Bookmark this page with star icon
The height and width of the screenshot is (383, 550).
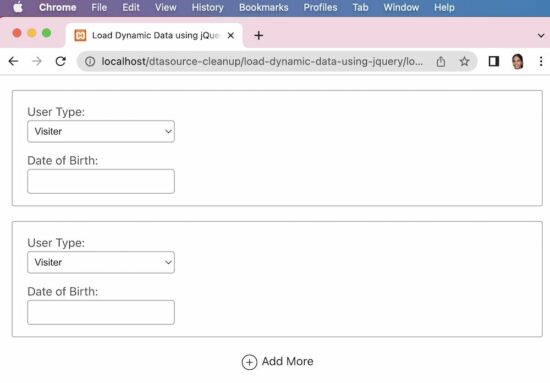(x=464, y=62)
